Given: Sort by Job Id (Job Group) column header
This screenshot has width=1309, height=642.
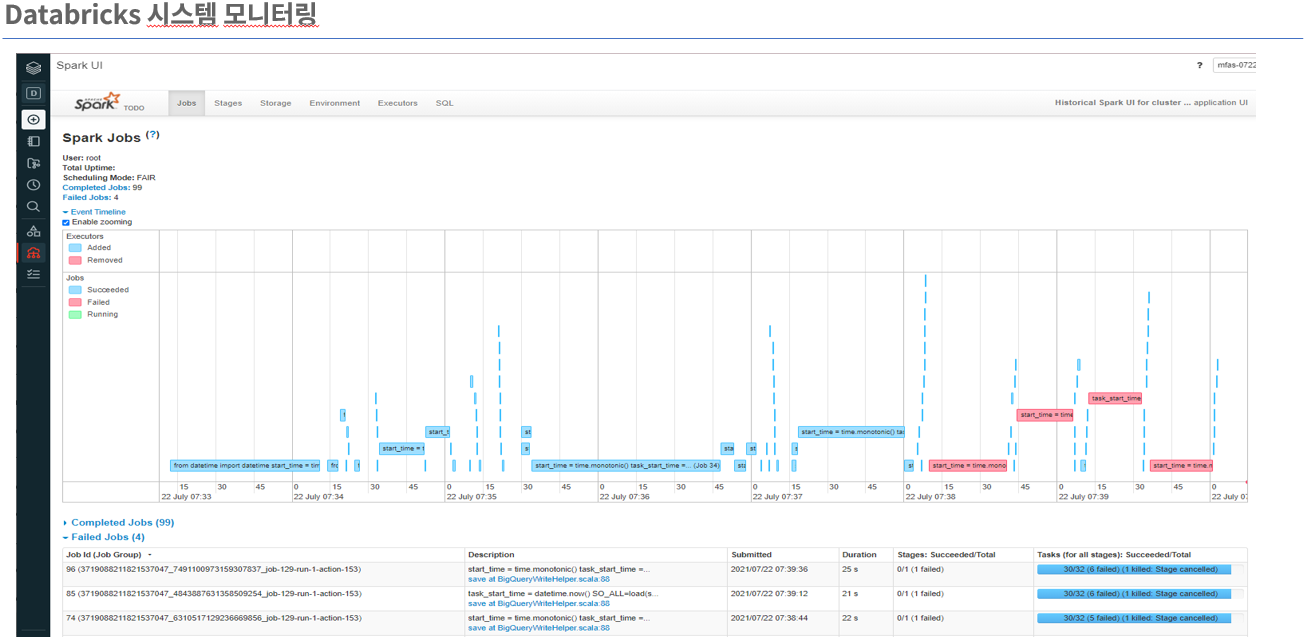Looking at the screenshot, I should click(108, 554).
